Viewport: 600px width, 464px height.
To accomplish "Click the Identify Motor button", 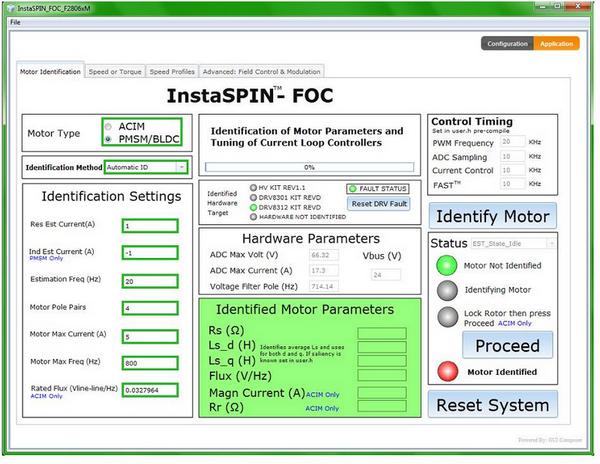I will coord(492,216).
